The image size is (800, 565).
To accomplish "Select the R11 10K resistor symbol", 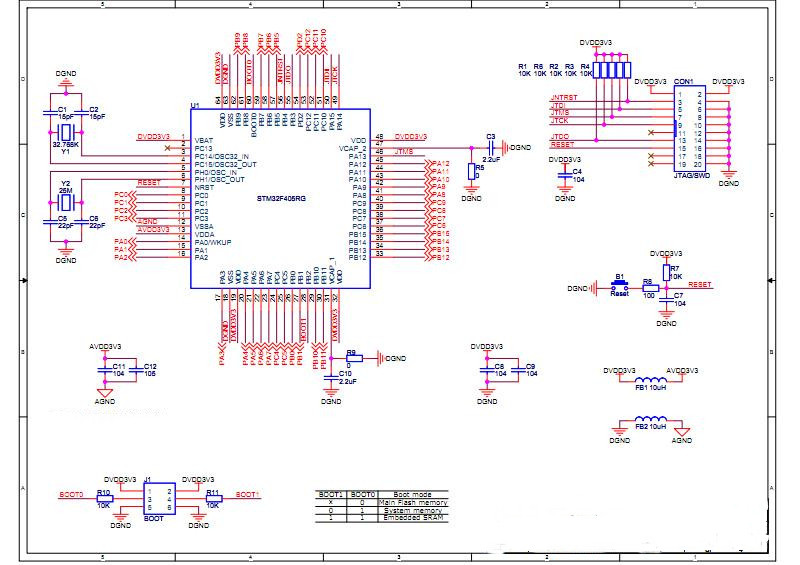I will click(214, 499).
